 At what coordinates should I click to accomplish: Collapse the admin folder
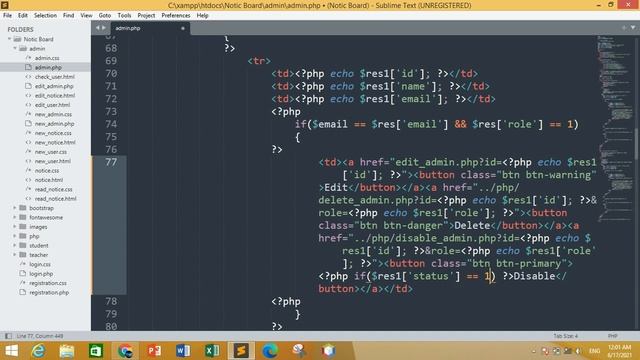pyautogui.click(x=15, y=49)
